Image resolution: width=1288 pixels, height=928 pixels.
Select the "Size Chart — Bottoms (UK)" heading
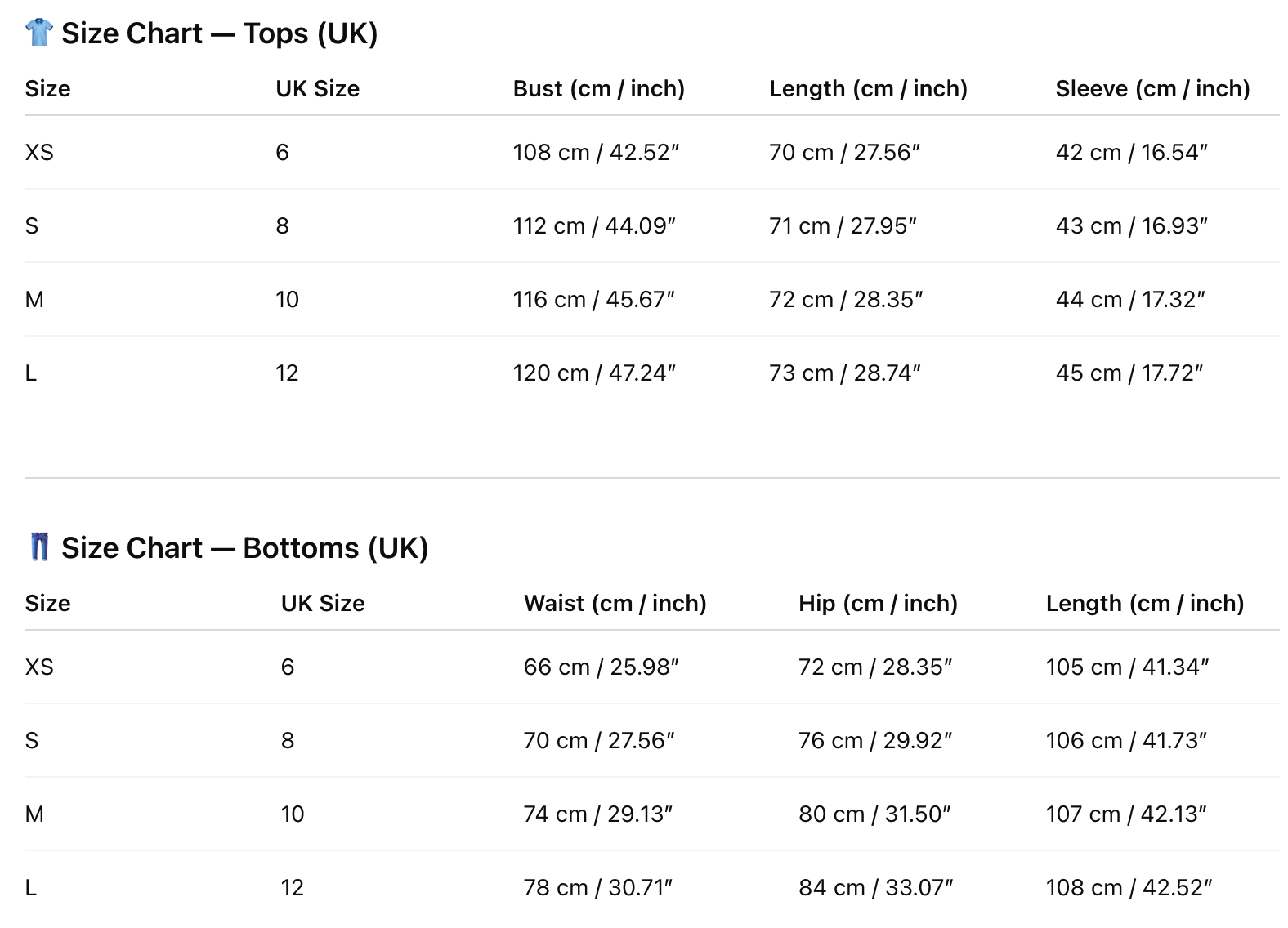[x=244, y=548]
